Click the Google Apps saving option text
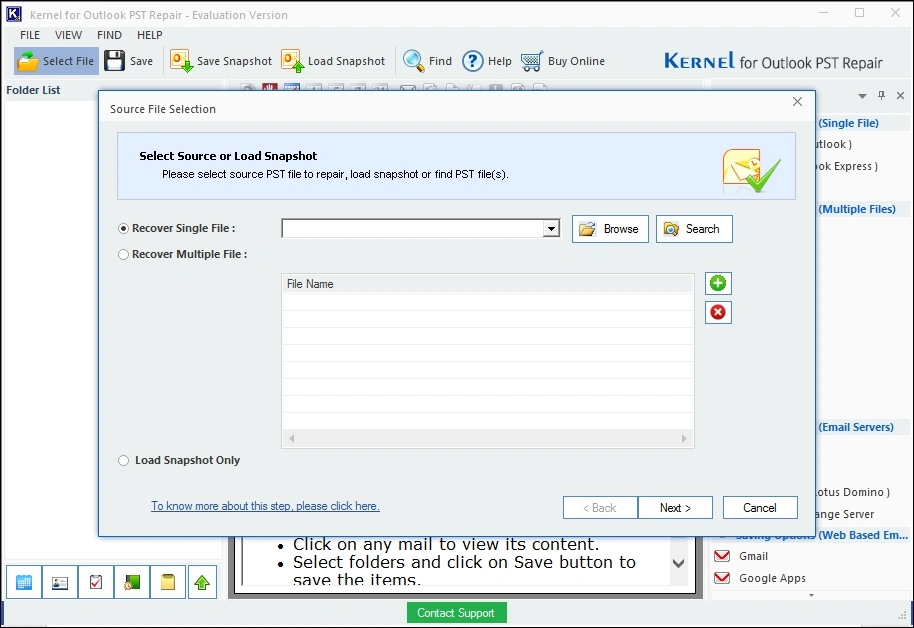Screen dimensions: 914x628 (772, 578)
